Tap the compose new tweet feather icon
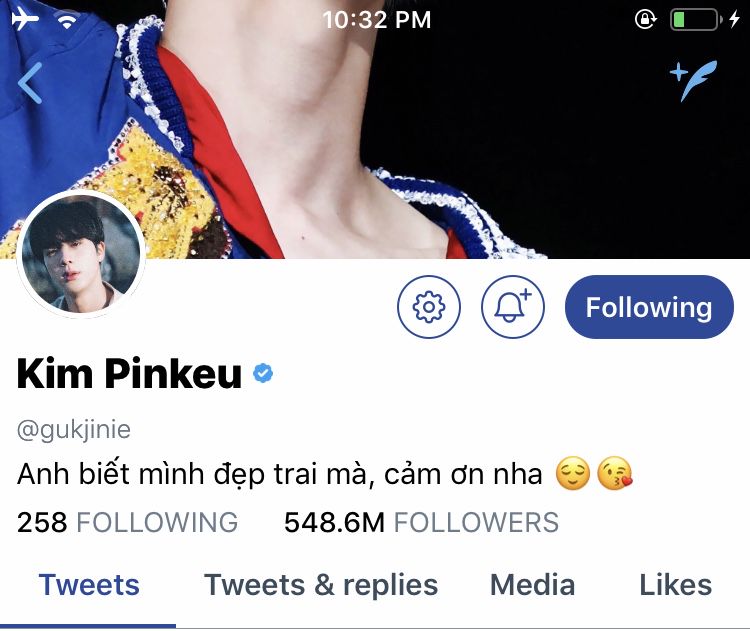The height and width of the screenshot is (631, 750). [x=693, y=80]
